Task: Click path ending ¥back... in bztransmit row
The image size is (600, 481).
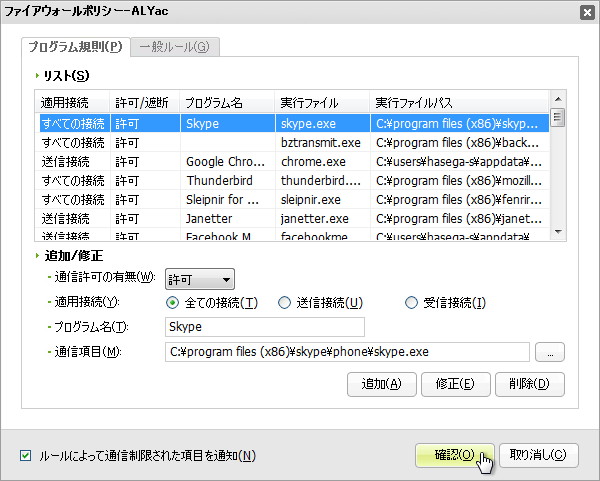Action: click(457, 142)
